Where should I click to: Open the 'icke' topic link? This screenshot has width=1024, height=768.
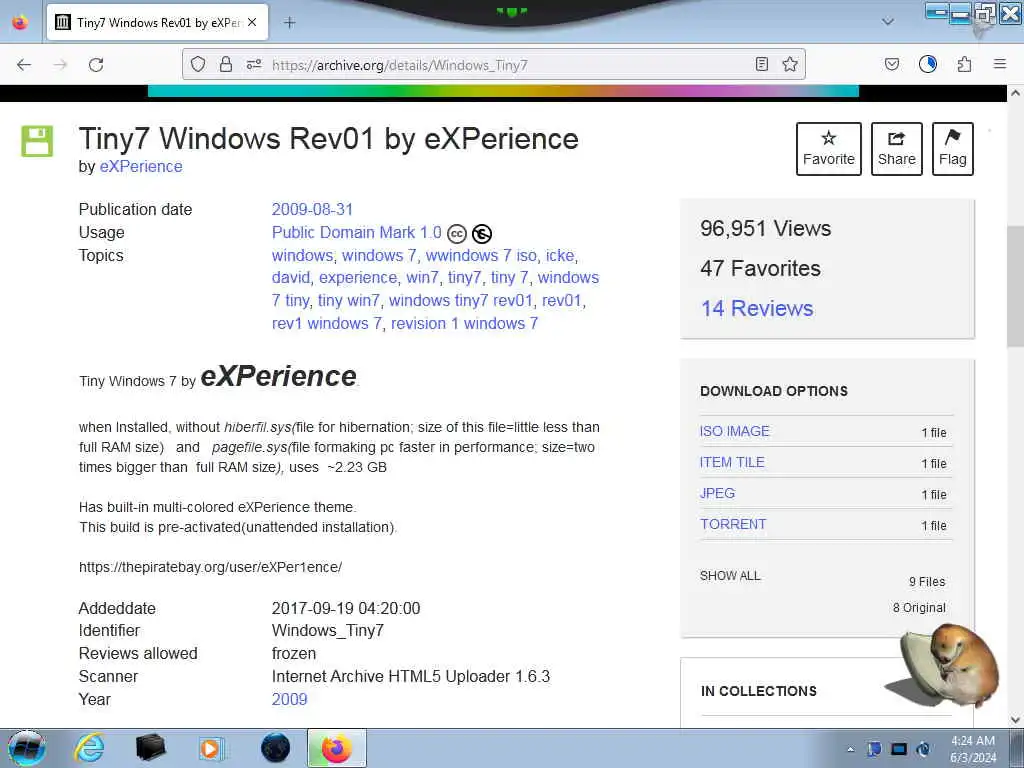click(x=560, y=255)
